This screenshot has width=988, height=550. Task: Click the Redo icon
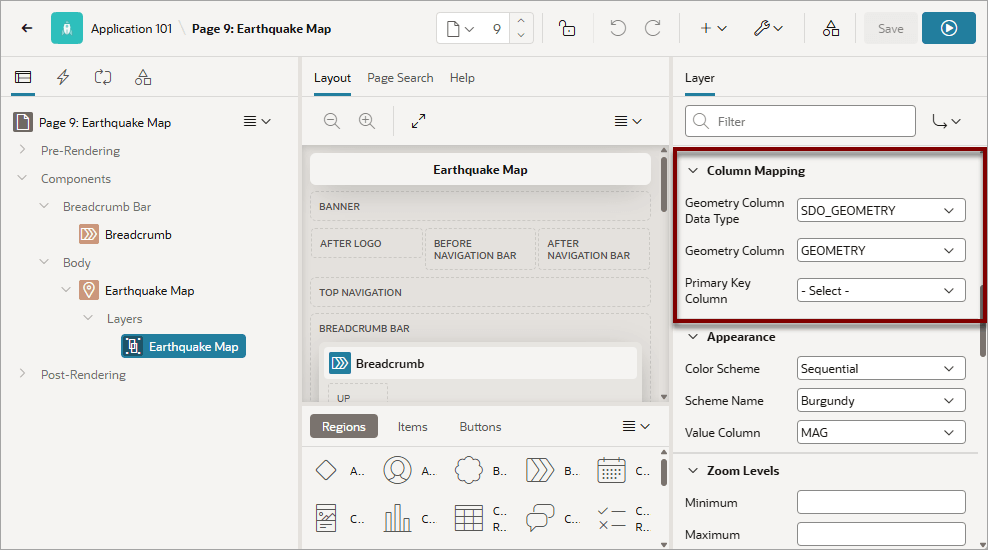(x=653, y=28)
